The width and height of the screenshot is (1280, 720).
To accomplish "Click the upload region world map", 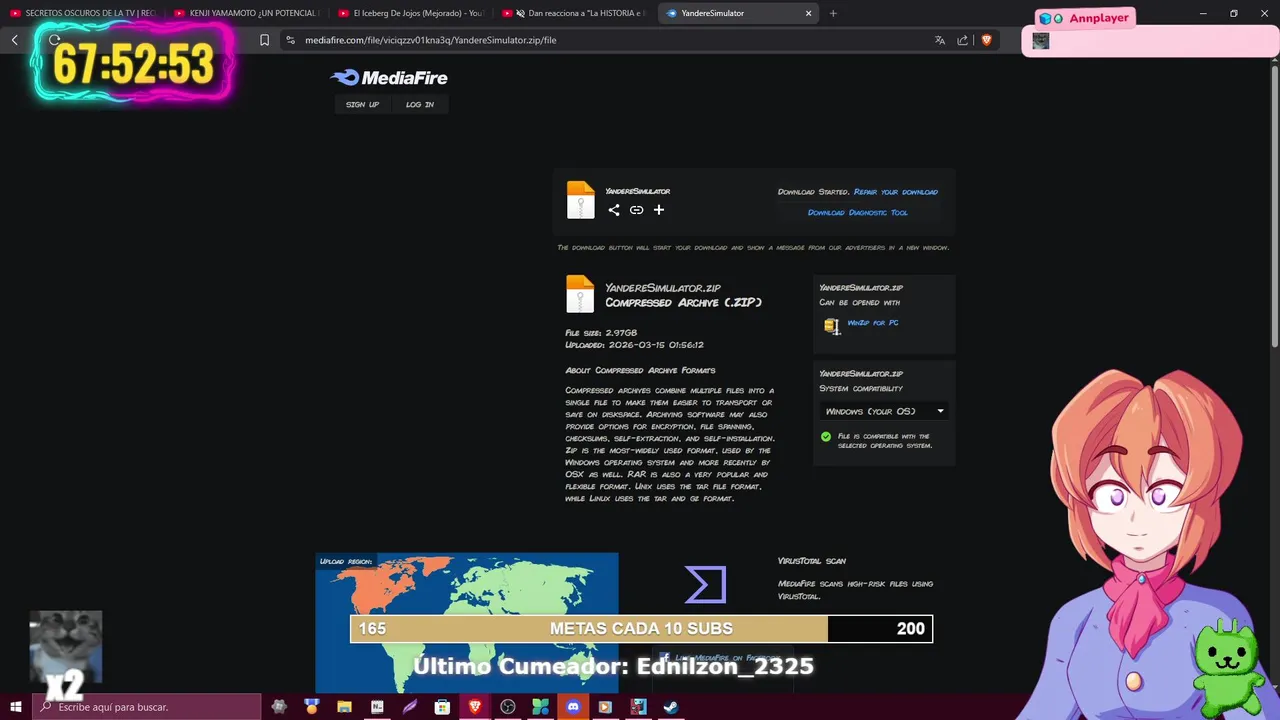I will point(467,622).
